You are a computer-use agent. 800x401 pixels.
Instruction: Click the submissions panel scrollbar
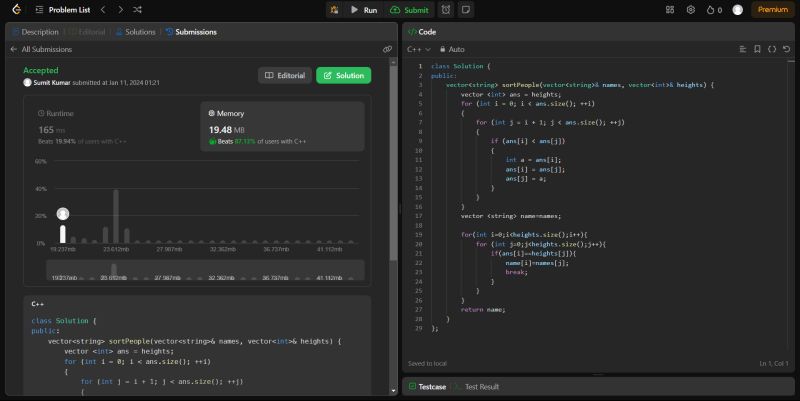coord(393,163)
